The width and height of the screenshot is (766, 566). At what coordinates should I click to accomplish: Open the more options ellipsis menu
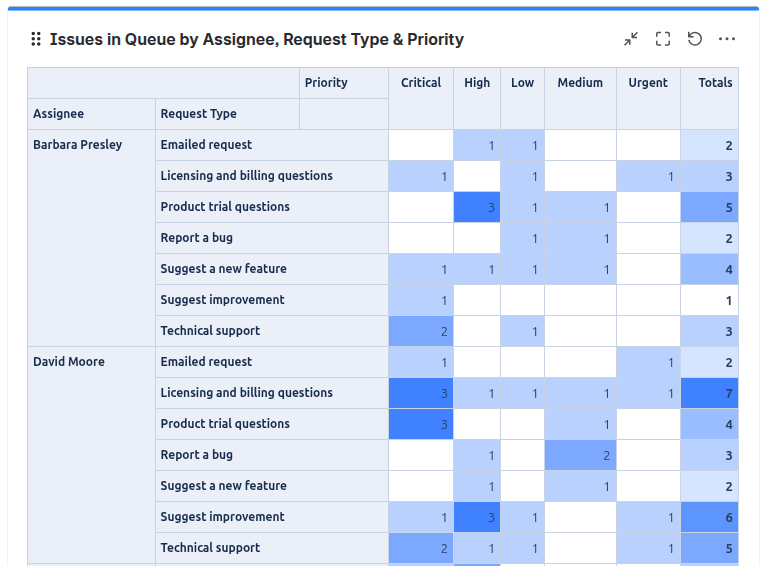coord(727,39)
